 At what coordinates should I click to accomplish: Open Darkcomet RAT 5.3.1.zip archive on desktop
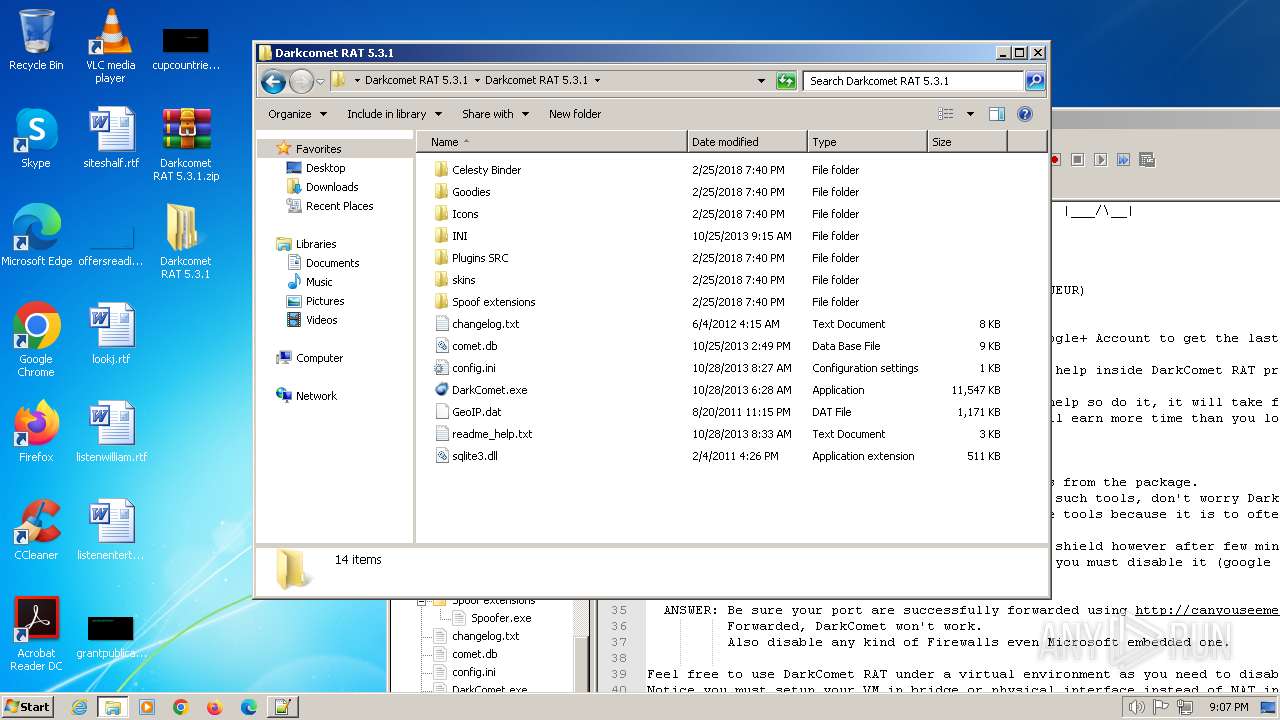tap(186, 144)
